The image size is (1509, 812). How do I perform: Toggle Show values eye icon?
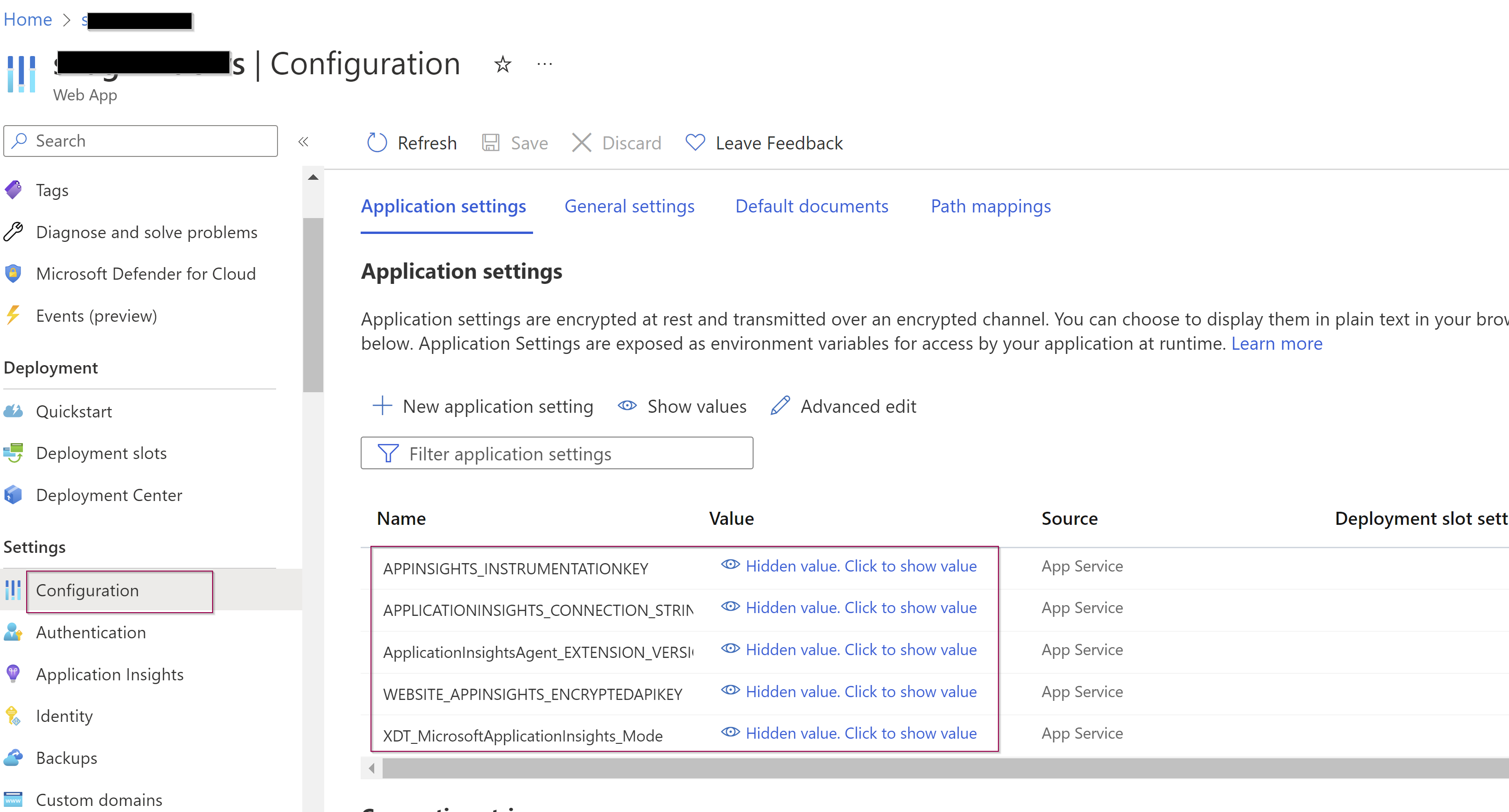click(x=627, y=405)
